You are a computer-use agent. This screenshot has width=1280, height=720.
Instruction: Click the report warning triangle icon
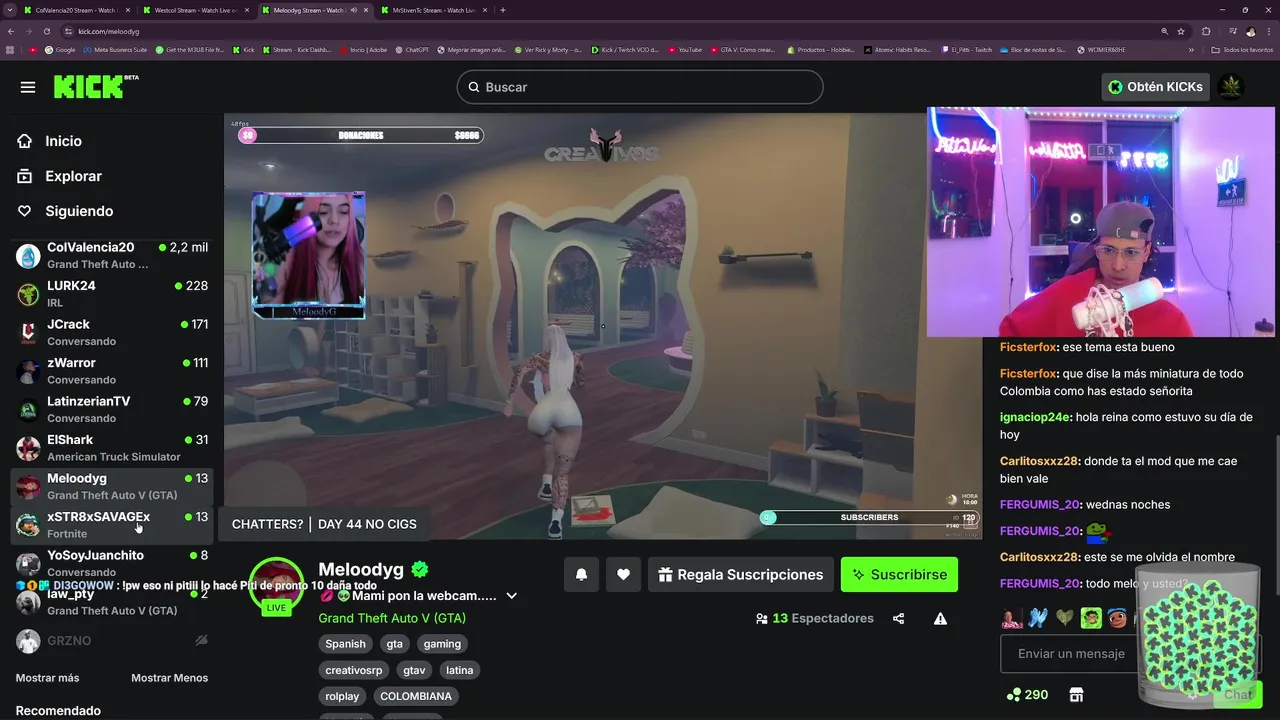click(x=940, y=619)
